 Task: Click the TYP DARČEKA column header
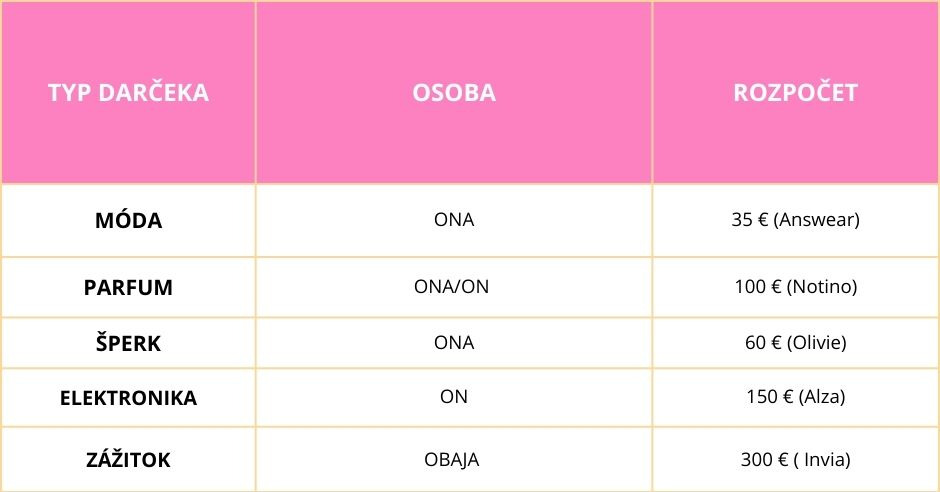pos(128,93)
